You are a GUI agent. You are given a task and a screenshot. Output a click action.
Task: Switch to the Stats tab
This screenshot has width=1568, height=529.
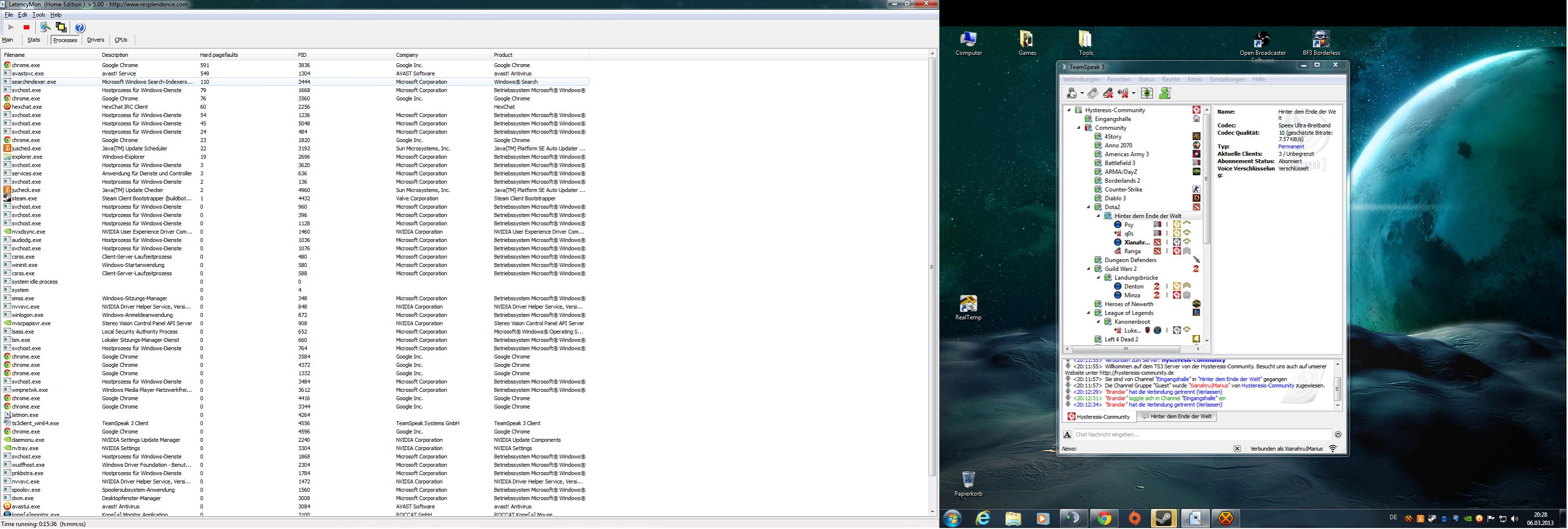pos(34,40)
